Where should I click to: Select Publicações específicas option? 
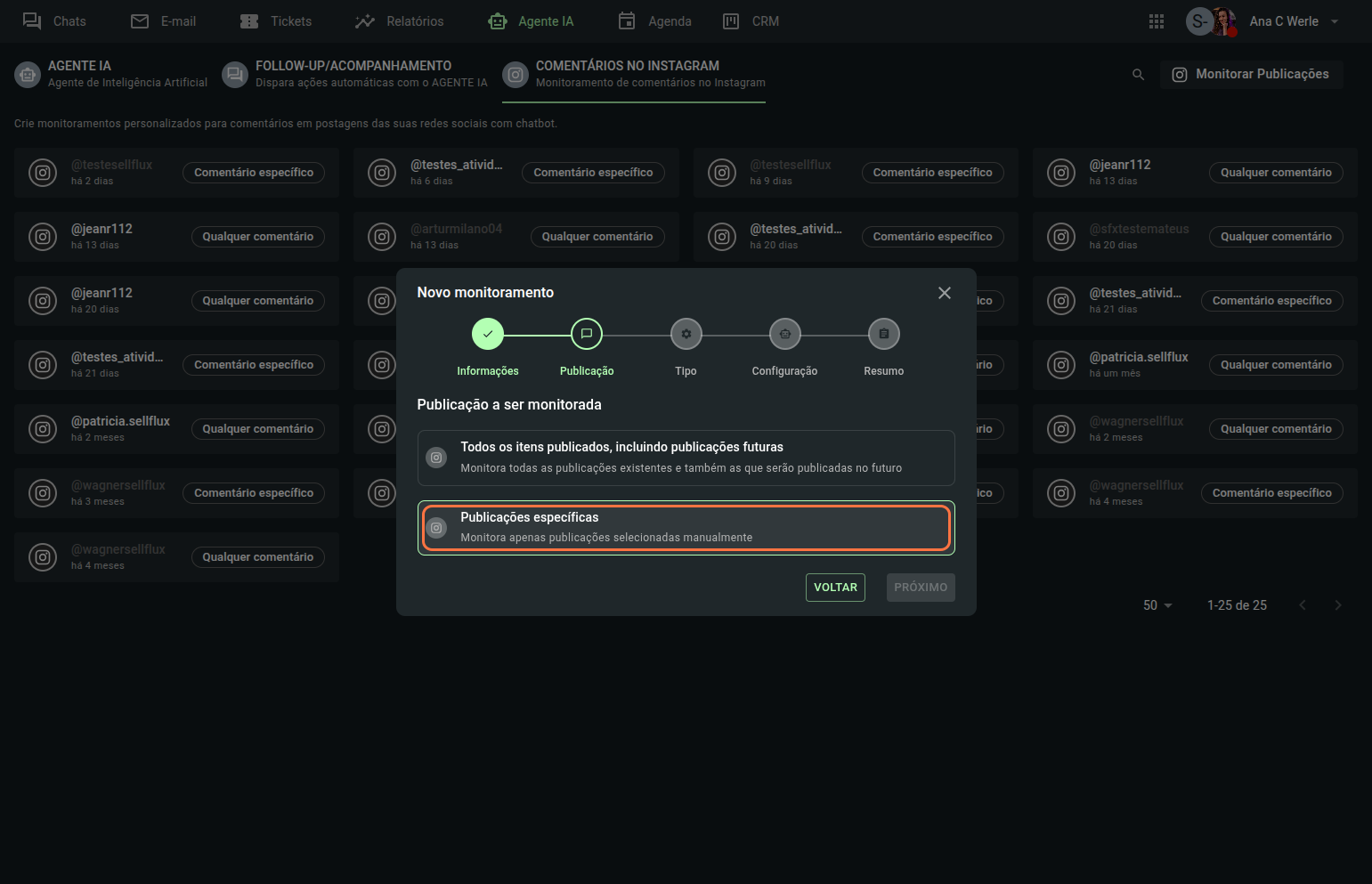(686, 528)
